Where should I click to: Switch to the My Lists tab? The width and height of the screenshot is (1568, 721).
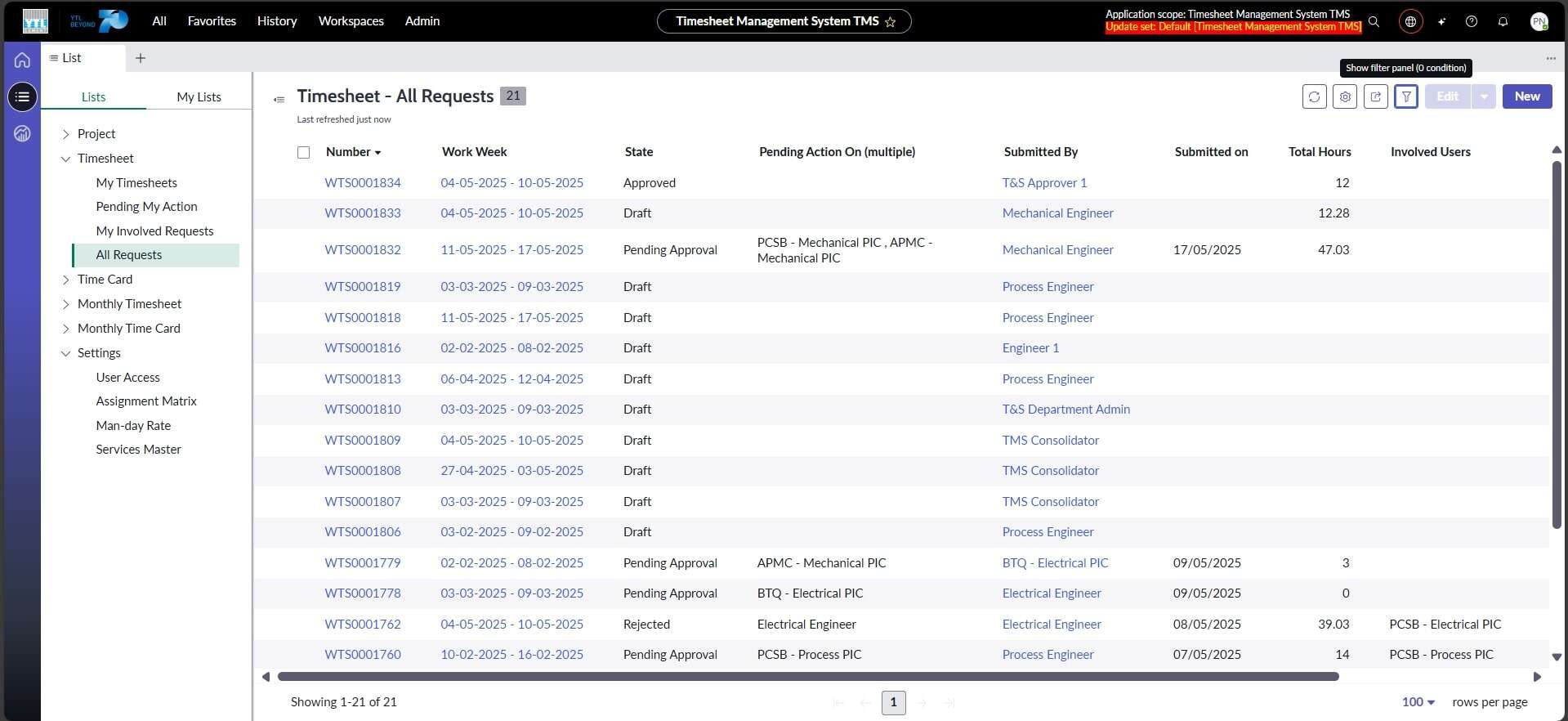[199, 97]
